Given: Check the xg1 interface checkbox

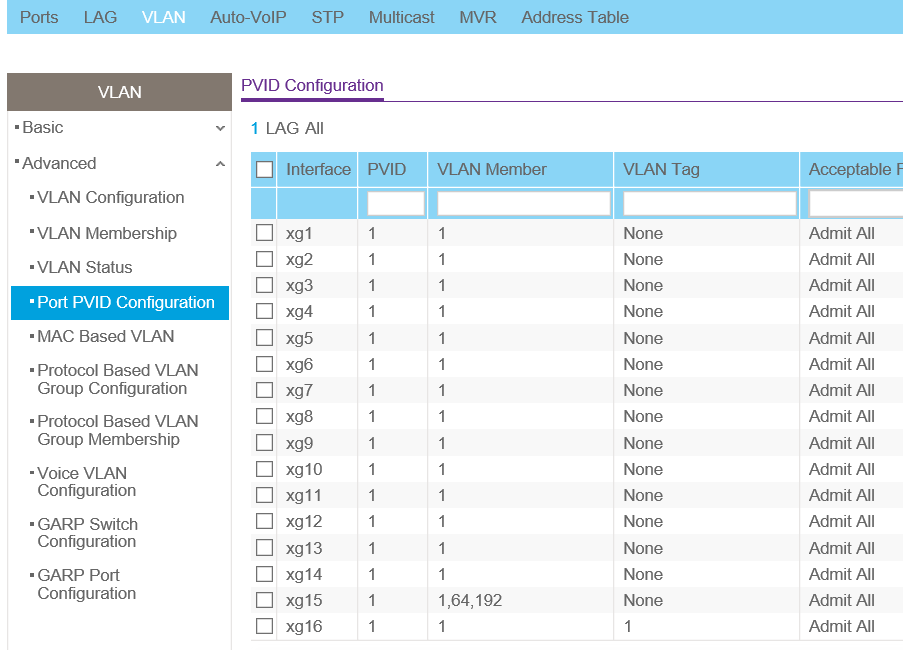Looking at the screenshot, I should click(264, 233).
